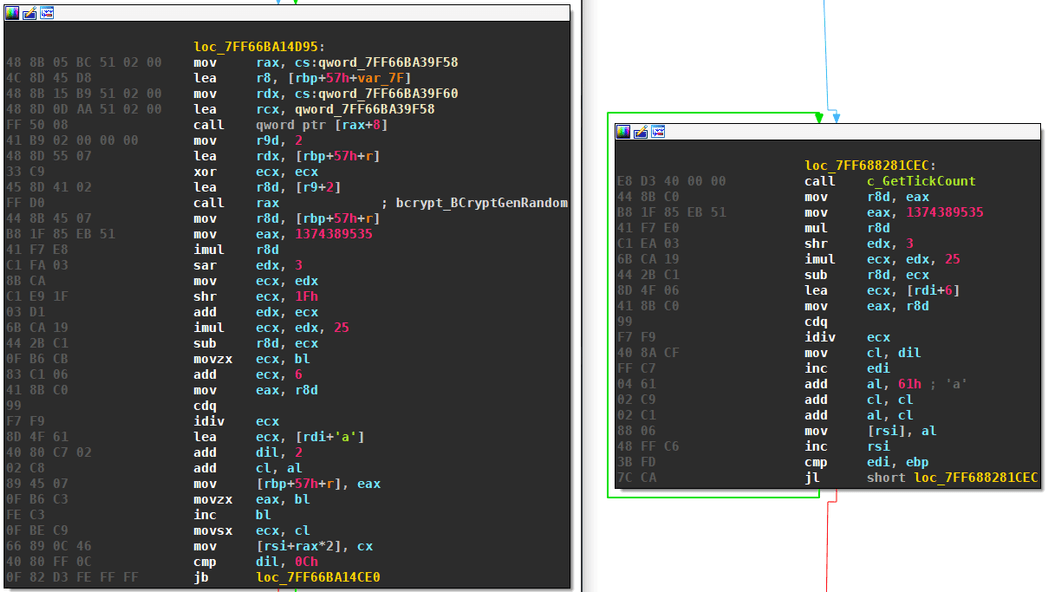This screenshot has width=1050, height=592.
Task: Click shr ecx, 1Fh operand
Action: coord(287,297)
